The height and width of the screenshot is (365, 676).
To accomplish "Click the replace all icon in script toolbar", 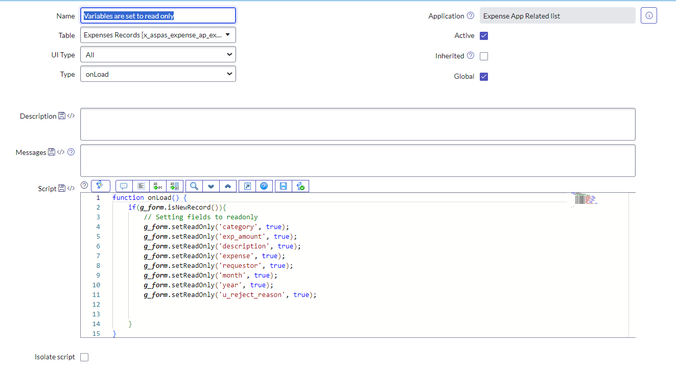I will (175, 186).
